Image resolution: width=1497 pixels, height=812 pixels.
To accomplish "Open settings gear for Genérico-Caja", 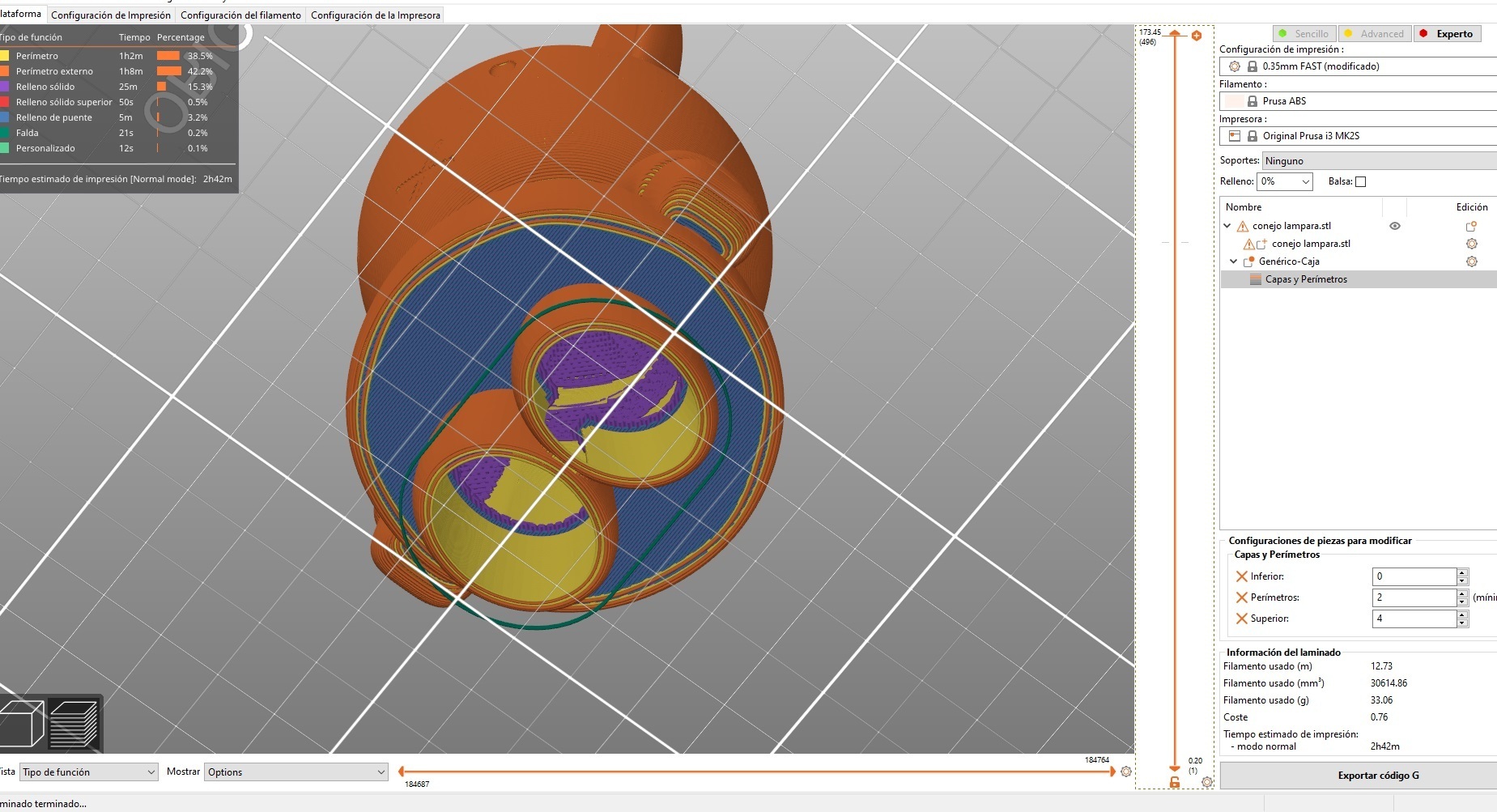I will coord(1471,261).
